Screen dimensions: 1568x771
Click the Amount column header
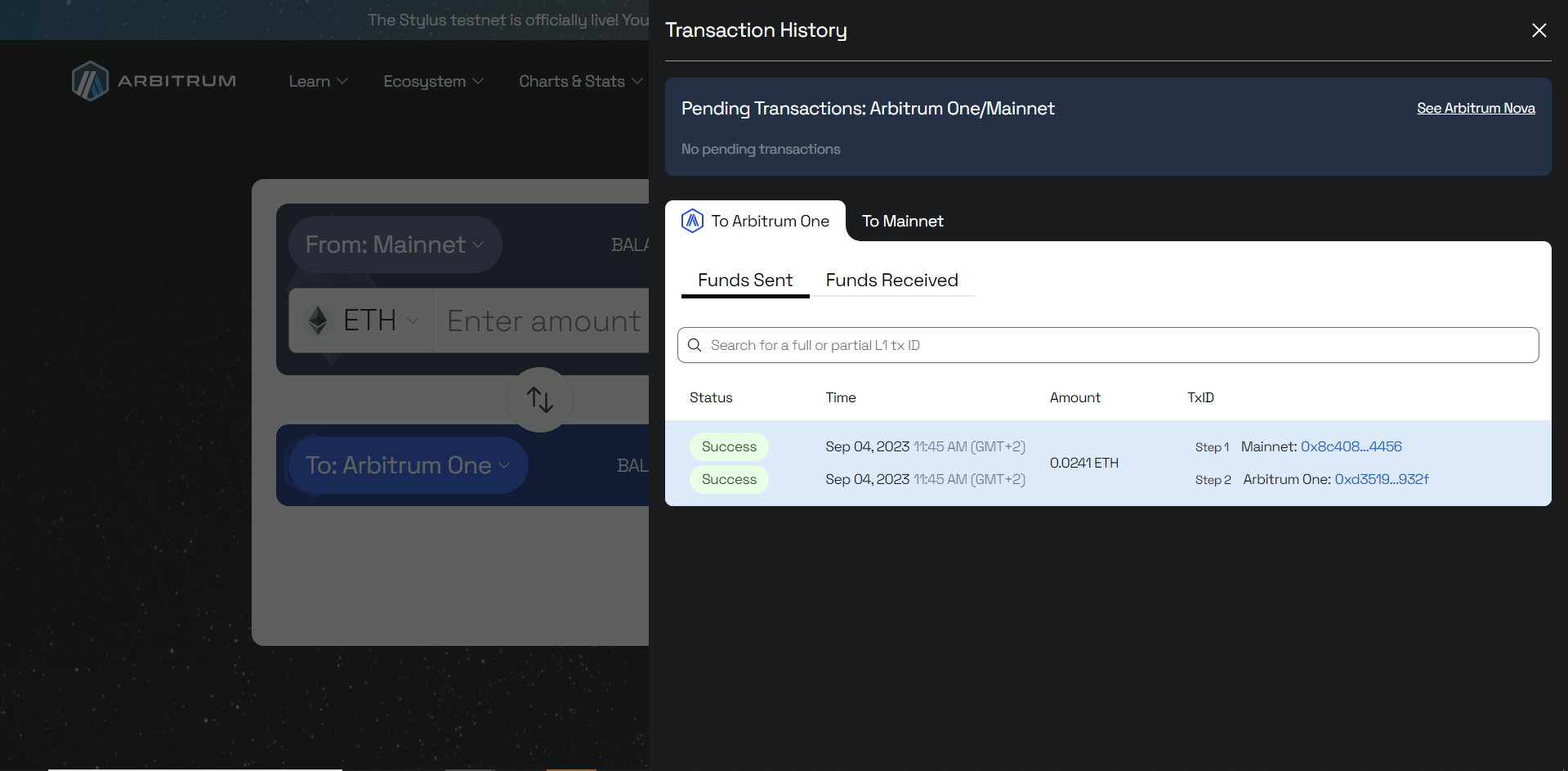click(1074, 397)
